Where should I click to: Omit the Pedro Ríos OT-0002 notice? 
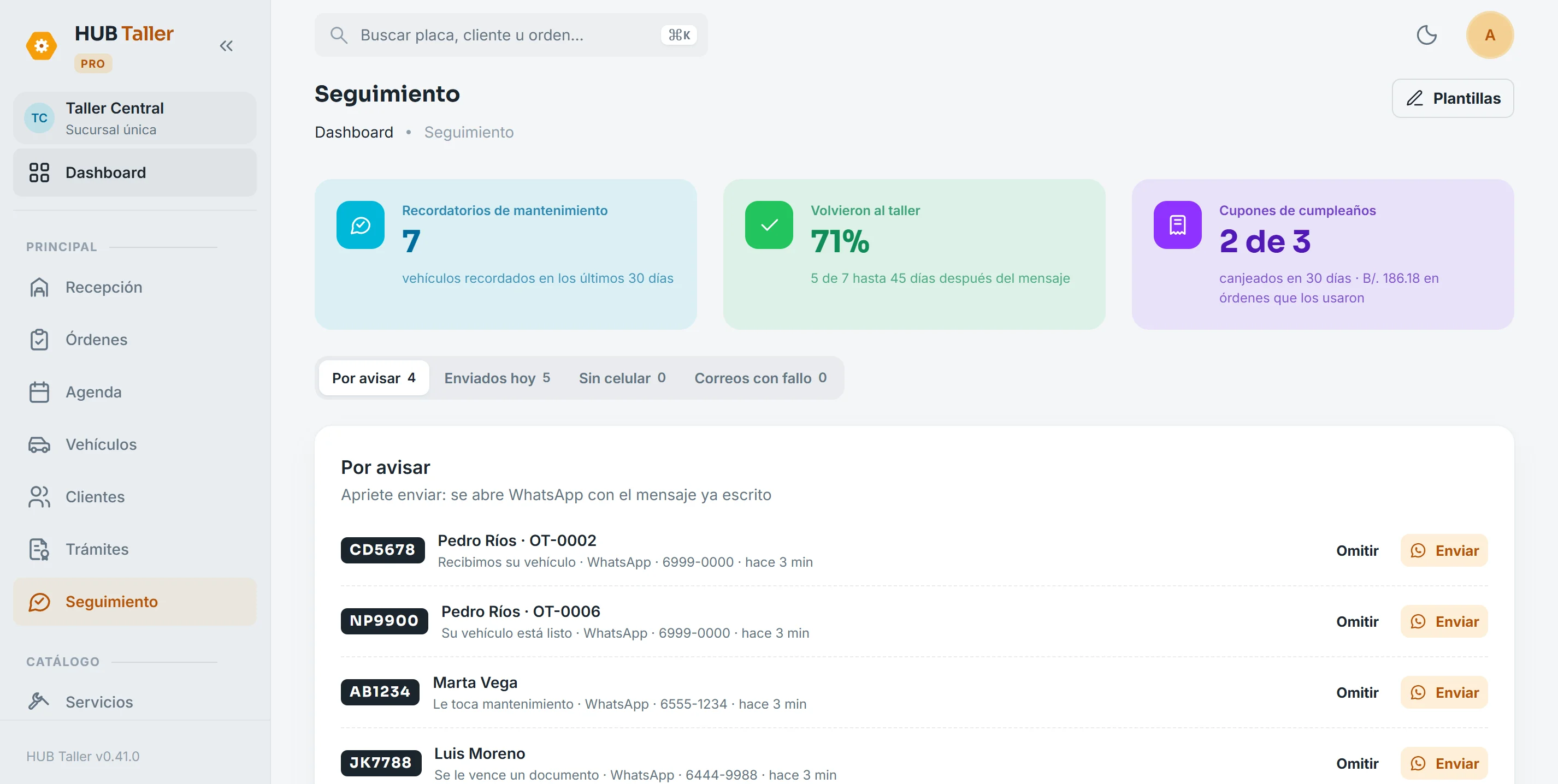tap(1357, 550)
